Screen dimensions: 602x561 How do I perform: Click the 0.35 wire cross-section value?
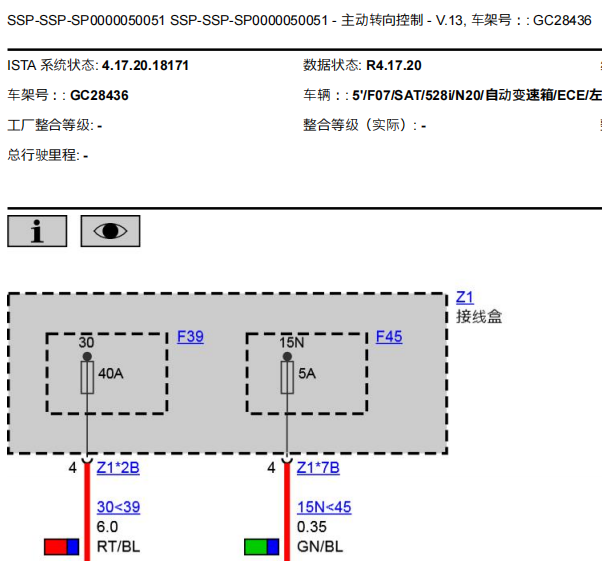pyautogui.click(x=311, y=527)
